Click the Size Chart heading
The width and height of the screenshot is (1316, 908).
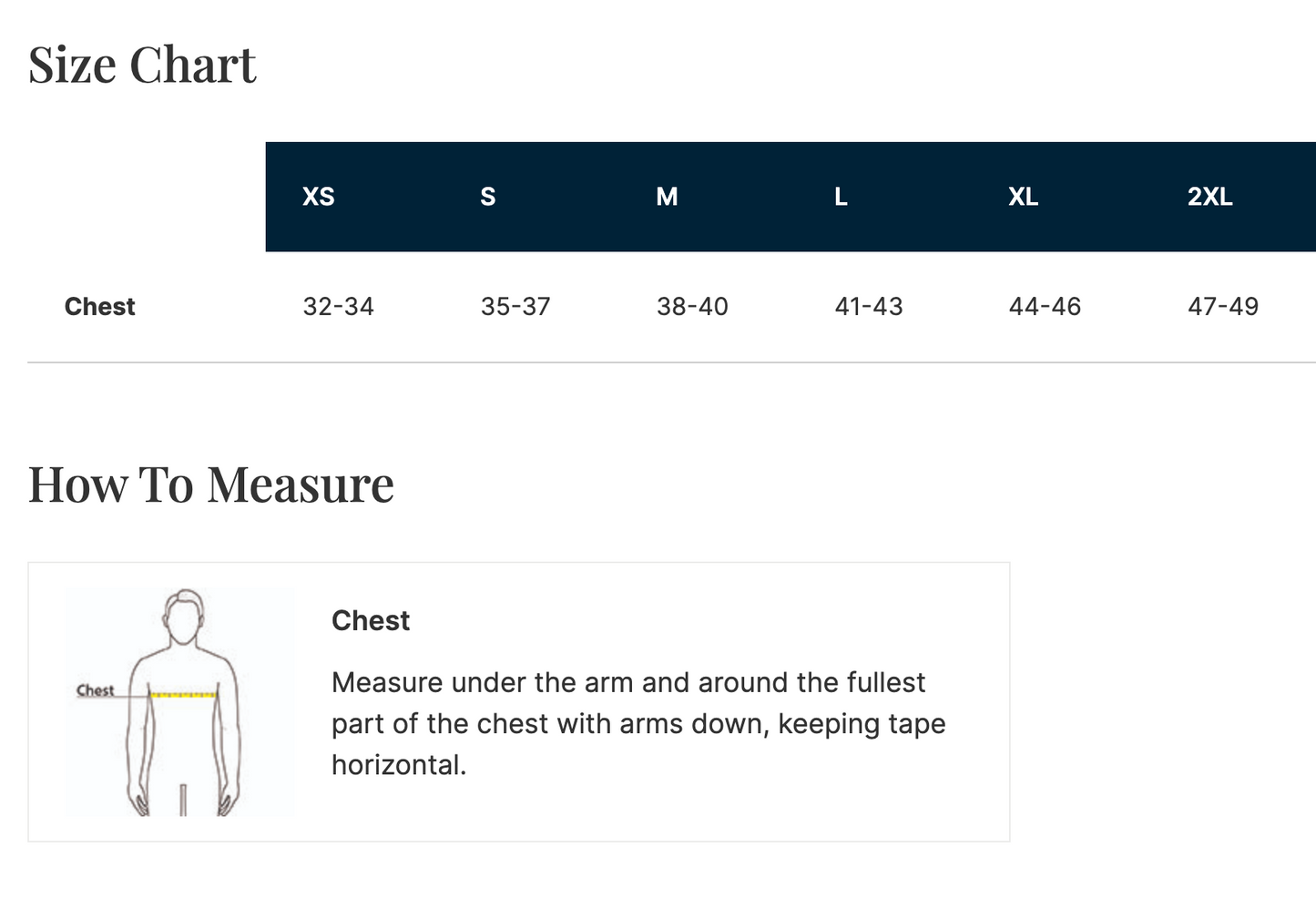(142, 66)
